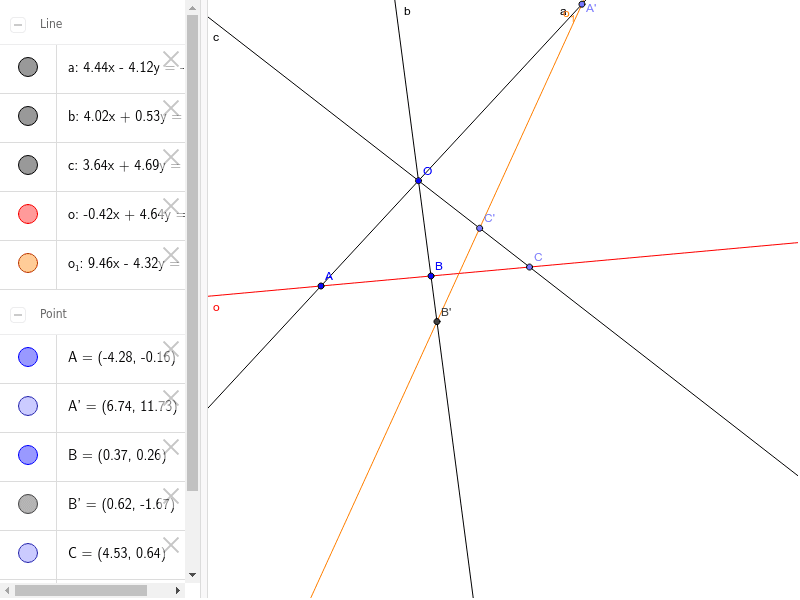Screen dimensions: 800x600
Task: Delete point A with its X icon
Action: 171,349
